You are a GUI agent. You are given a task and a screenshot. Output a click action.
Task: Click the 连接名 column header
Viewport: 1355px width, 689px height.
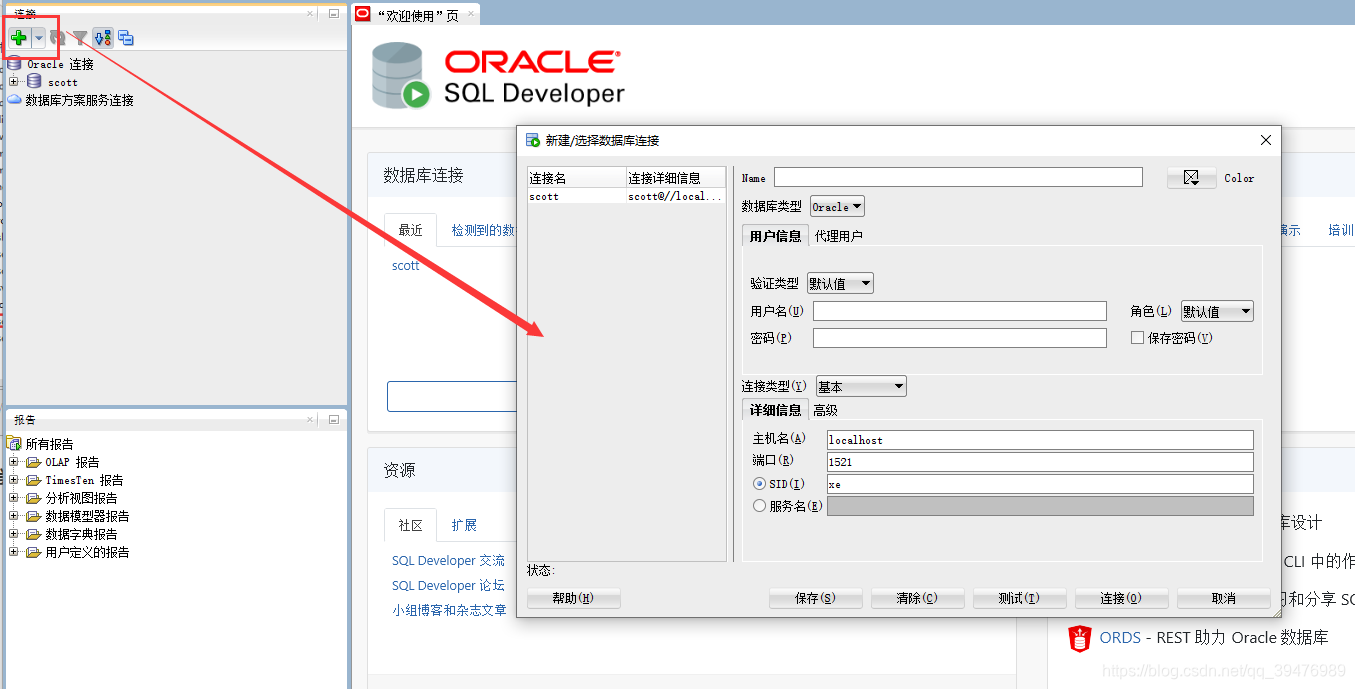tap(577, 178)
